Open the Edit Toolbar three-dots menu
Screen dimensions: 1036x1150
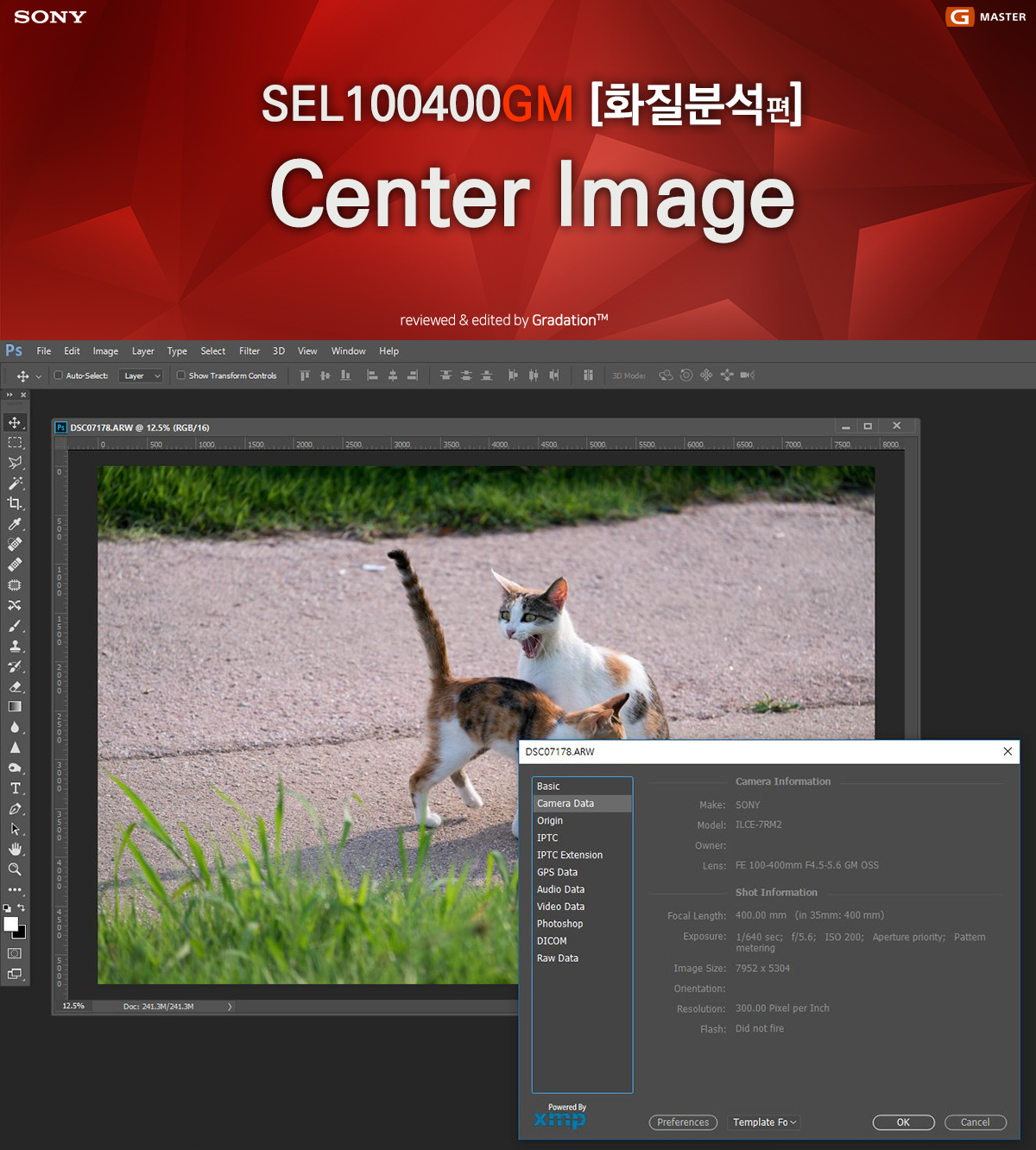(x=15, y=889)
